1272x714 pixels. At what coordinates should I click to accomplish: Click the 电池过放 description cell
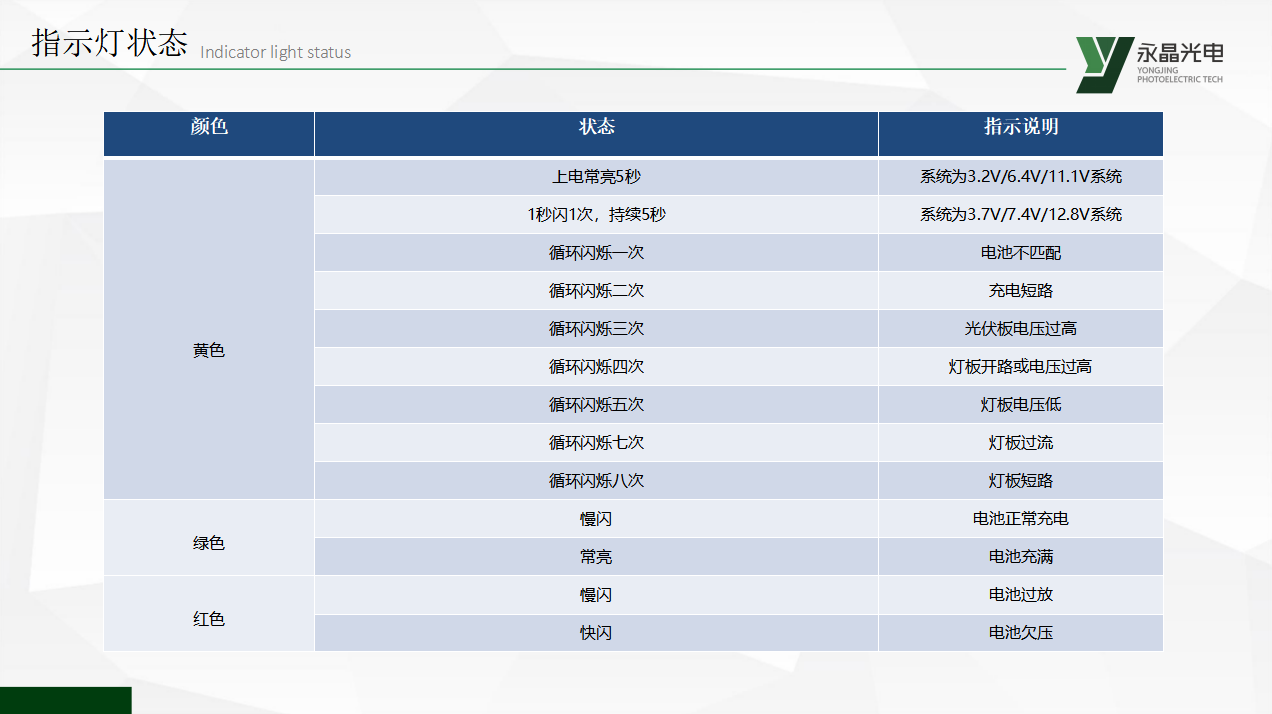1021,595
